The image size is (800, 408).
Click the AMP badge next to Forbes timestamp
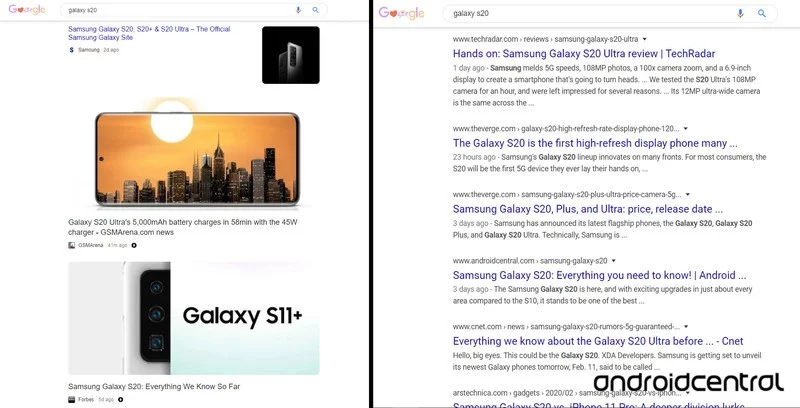coord(120,399)
